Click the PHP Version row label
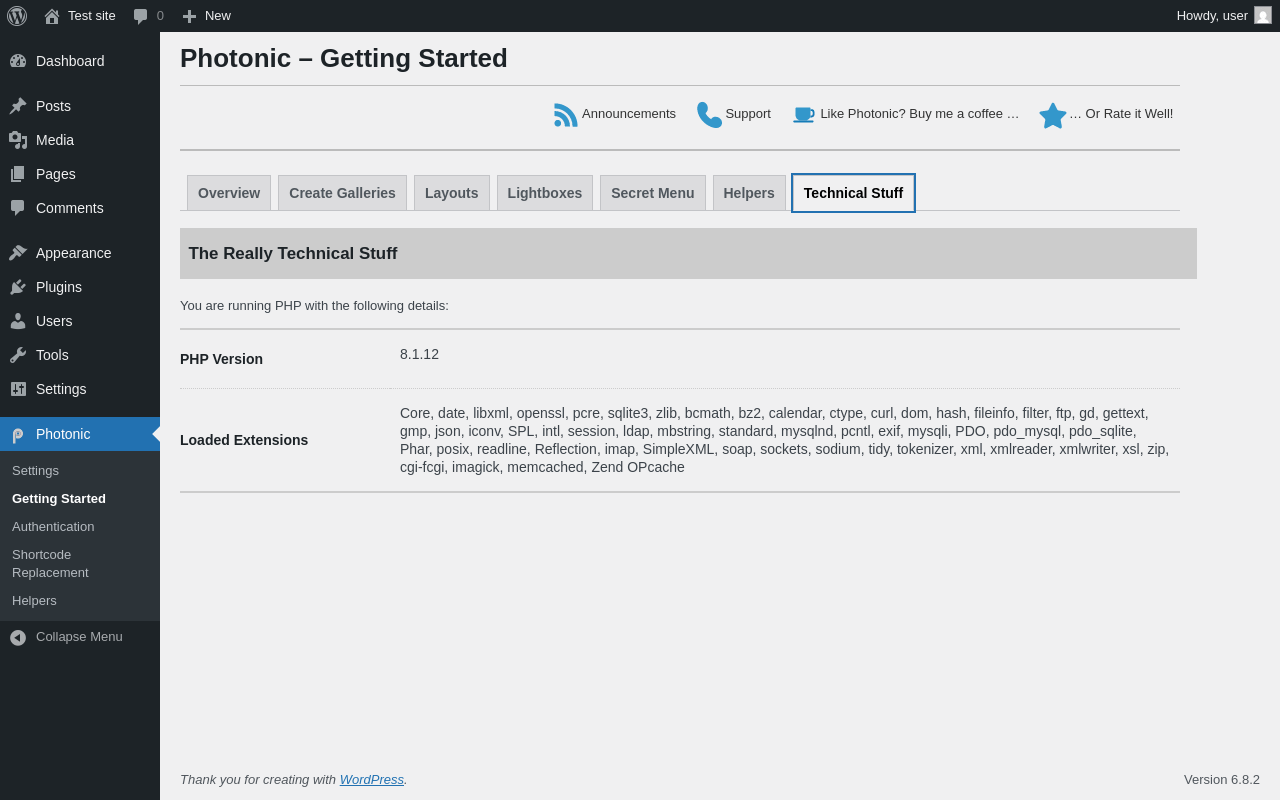The width and height of the screenshot is (1280, 800). point(221,359)
